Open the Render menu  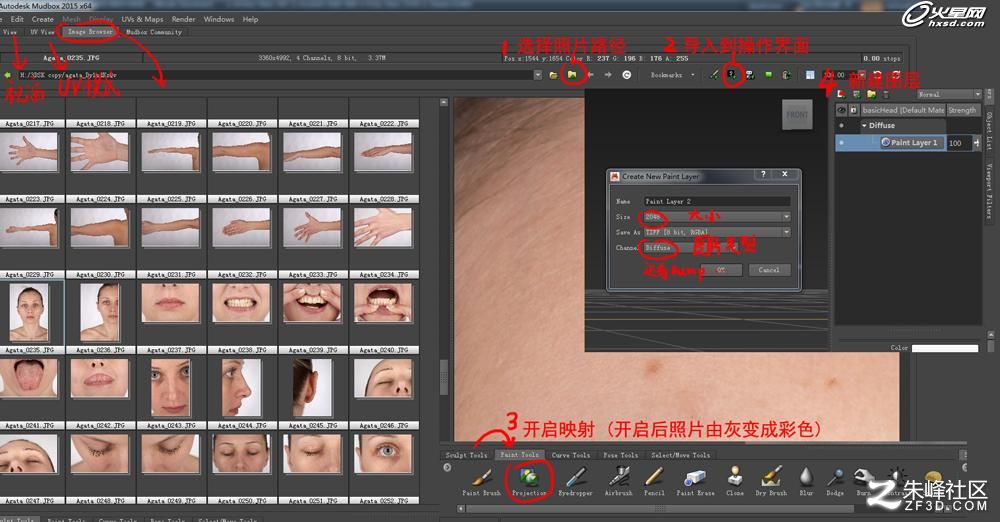tap(183, 19)
